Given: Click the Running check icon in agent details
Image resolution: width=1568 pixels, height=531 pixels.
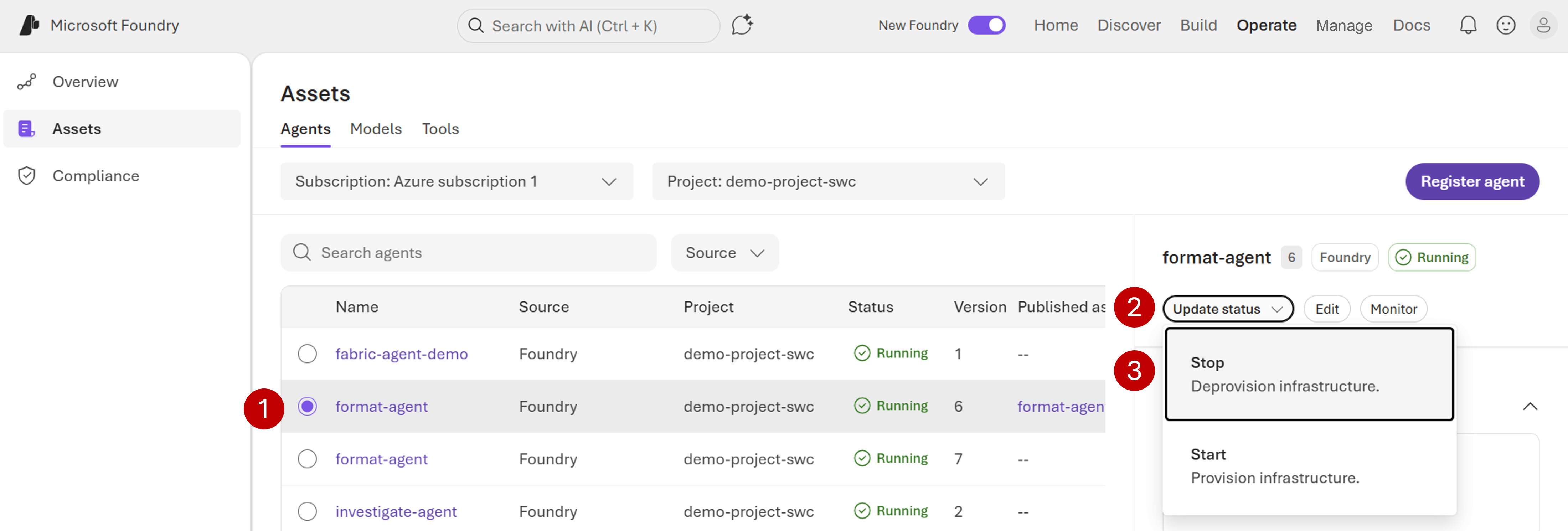Looking at the screenshot, I should coord(1402,258).
